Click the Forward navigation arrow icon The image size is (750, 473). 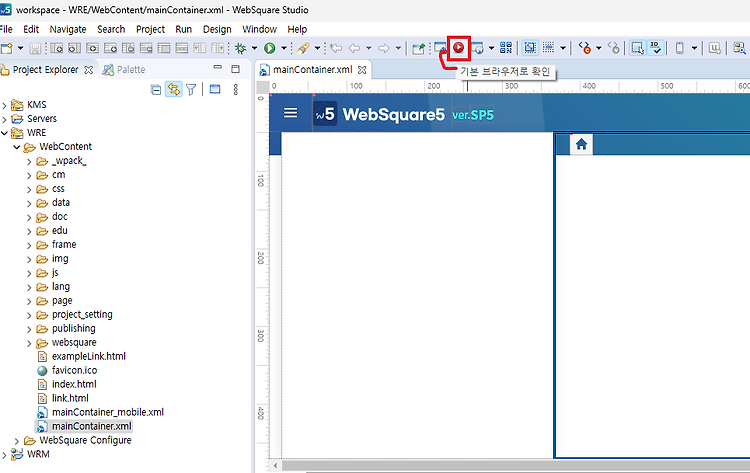tap(383, 48)
